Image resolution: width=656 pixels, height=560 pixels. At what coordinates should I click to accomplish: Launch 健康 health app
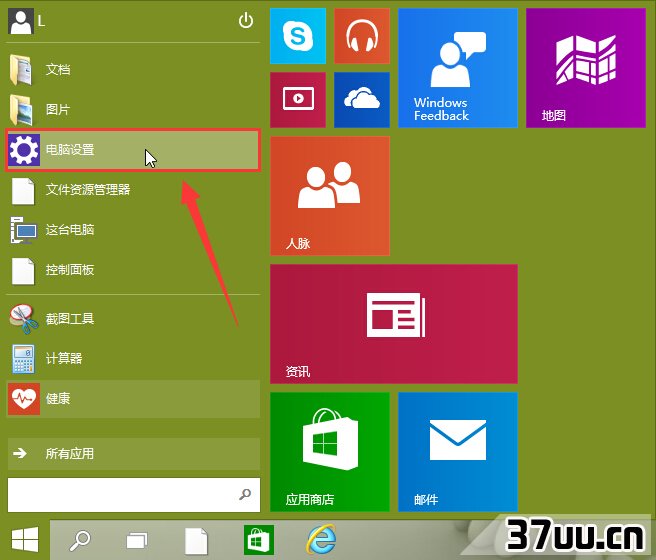point(133,399)
